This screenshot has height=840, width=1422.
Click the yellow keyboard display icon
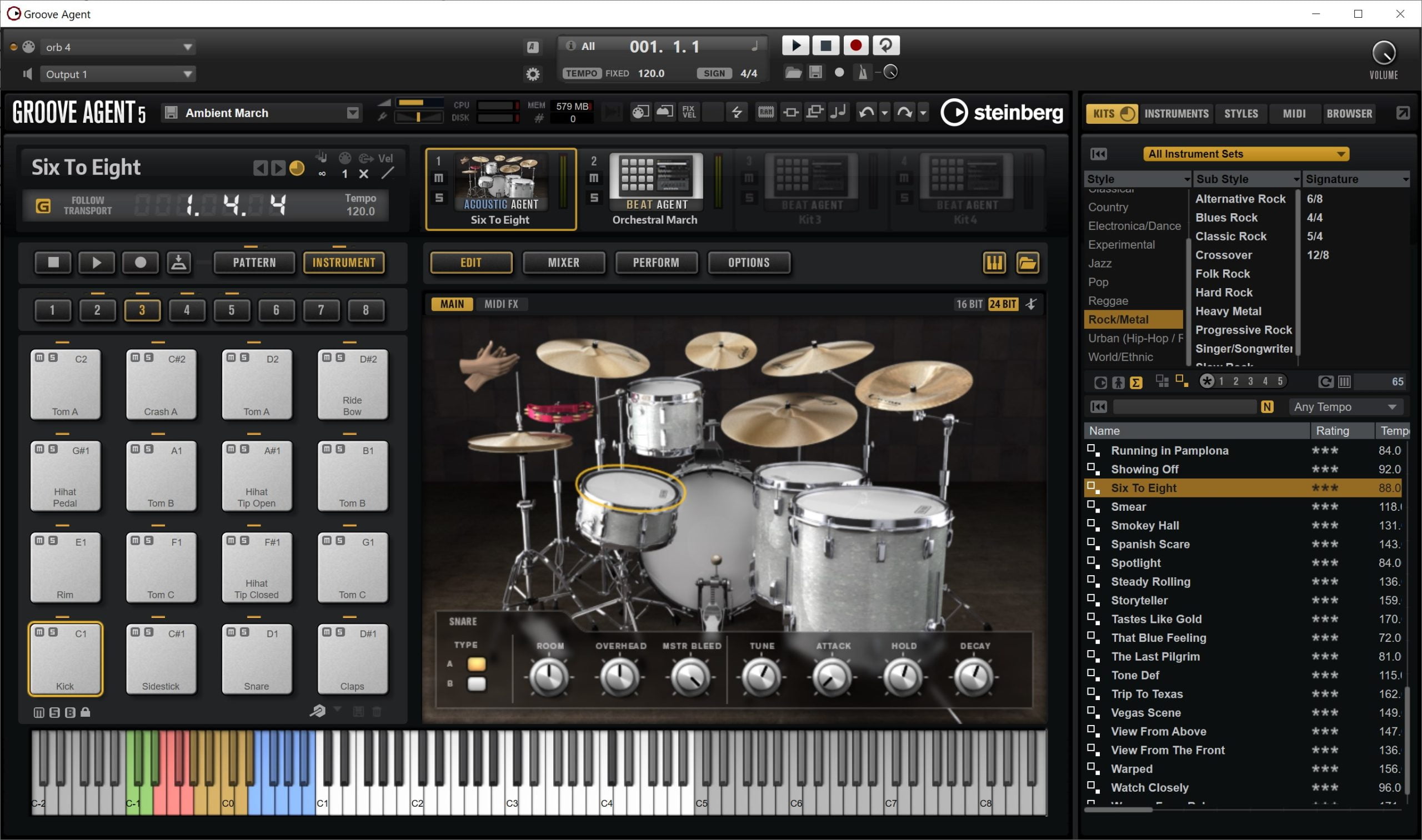point(994,263)
